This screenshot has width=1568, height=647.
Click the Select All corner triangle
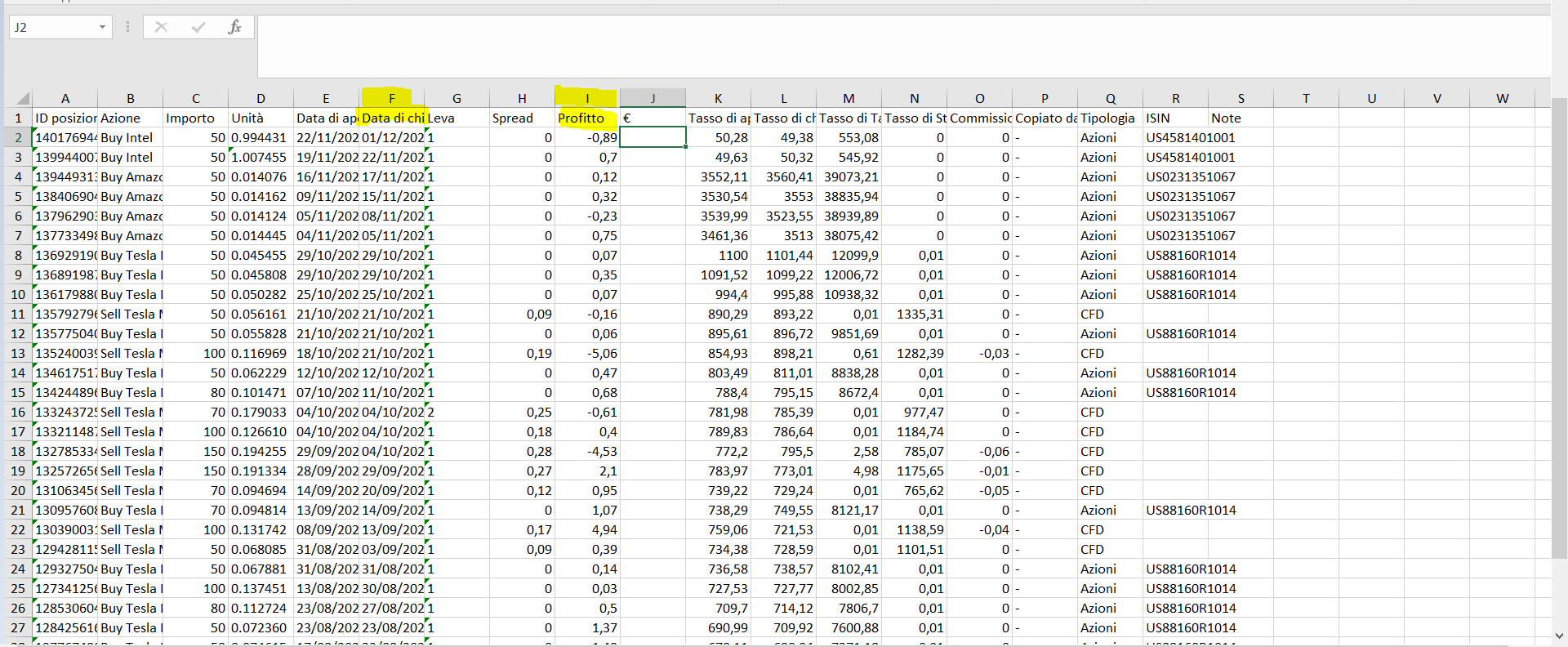[21, 98]
